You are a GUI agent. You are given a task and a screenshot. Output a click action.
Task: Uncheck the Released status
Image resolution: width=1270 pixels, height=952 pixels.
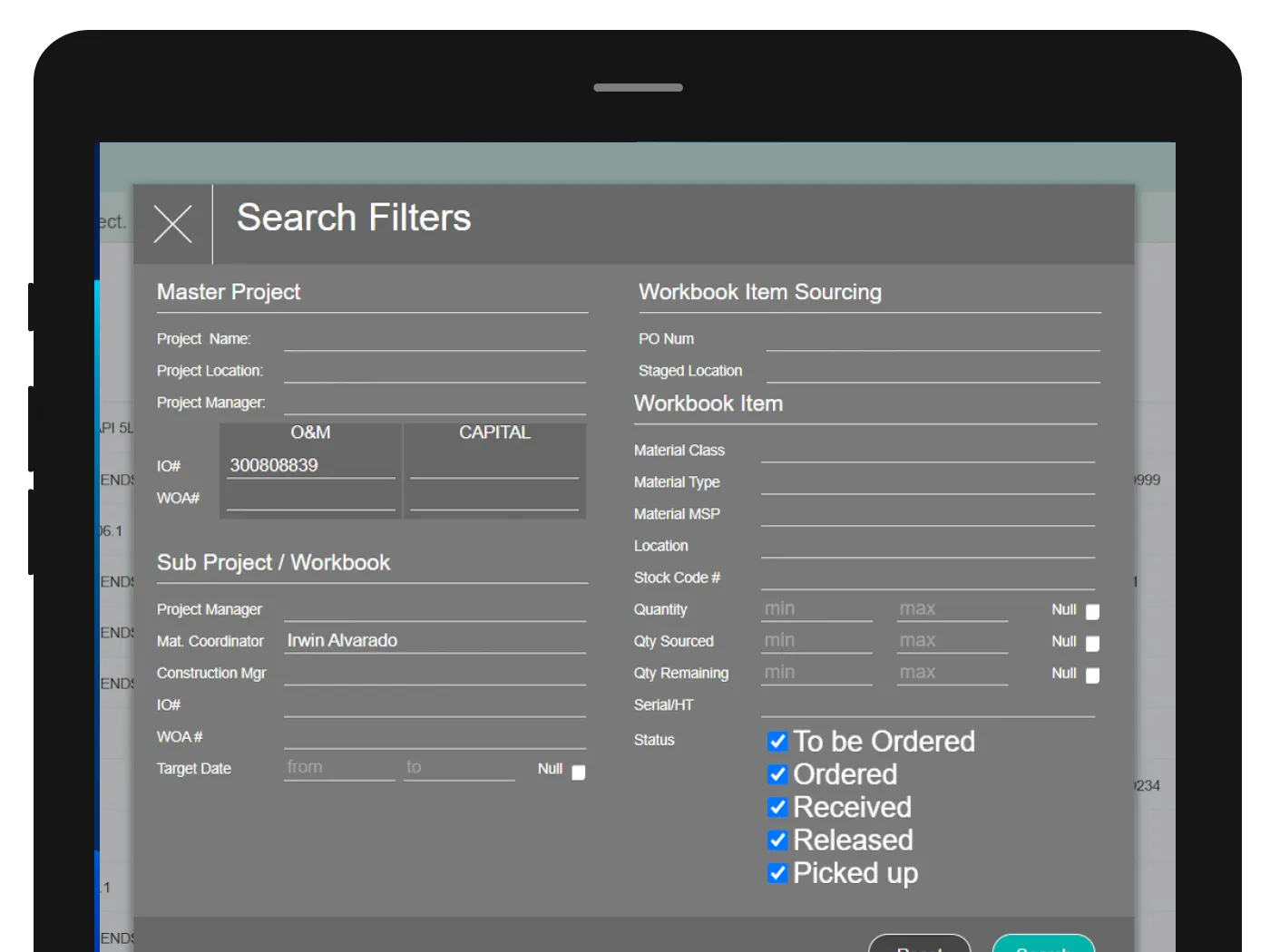click(x=777, y=840)
